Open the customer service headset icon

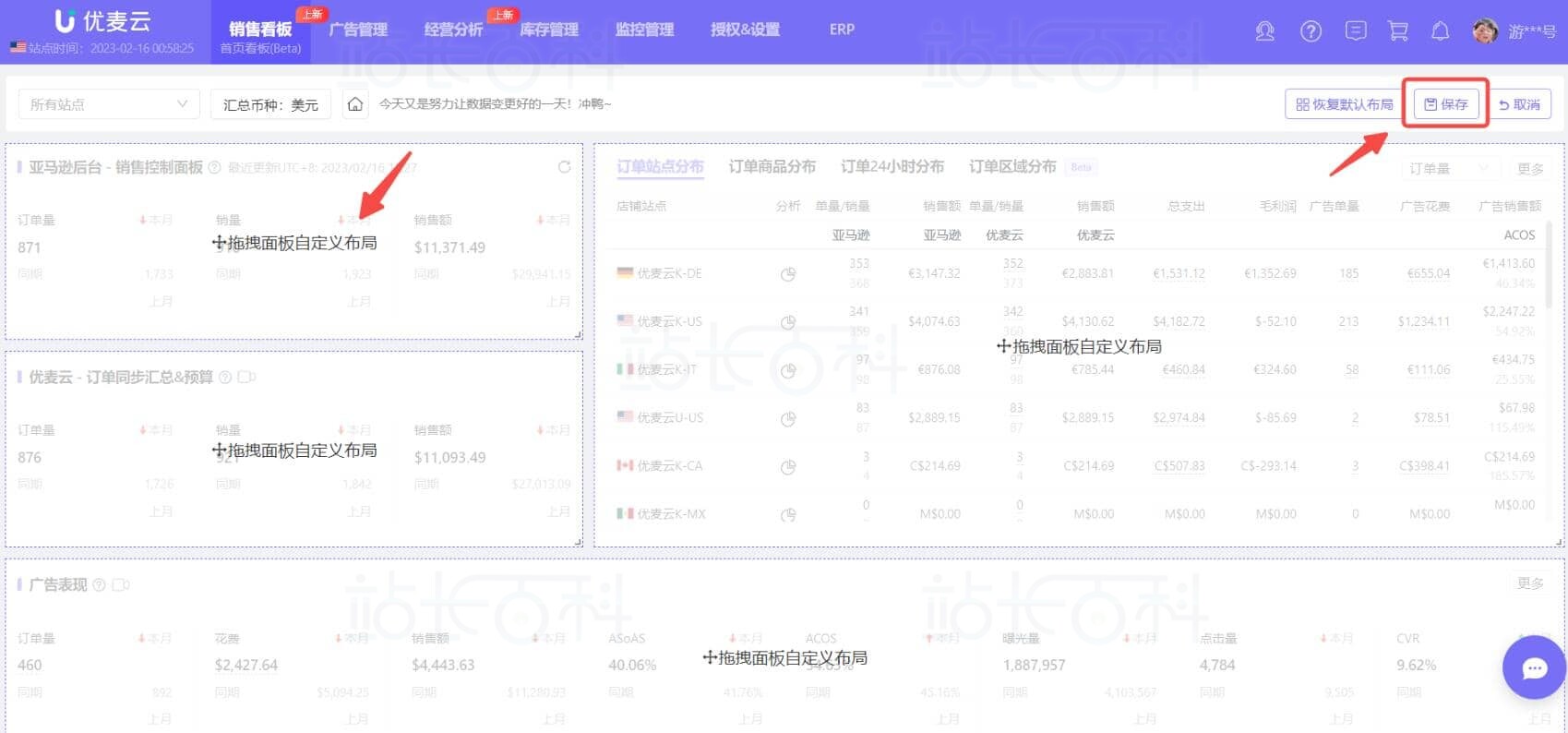pyautogui.click(x=1264, y=31)
